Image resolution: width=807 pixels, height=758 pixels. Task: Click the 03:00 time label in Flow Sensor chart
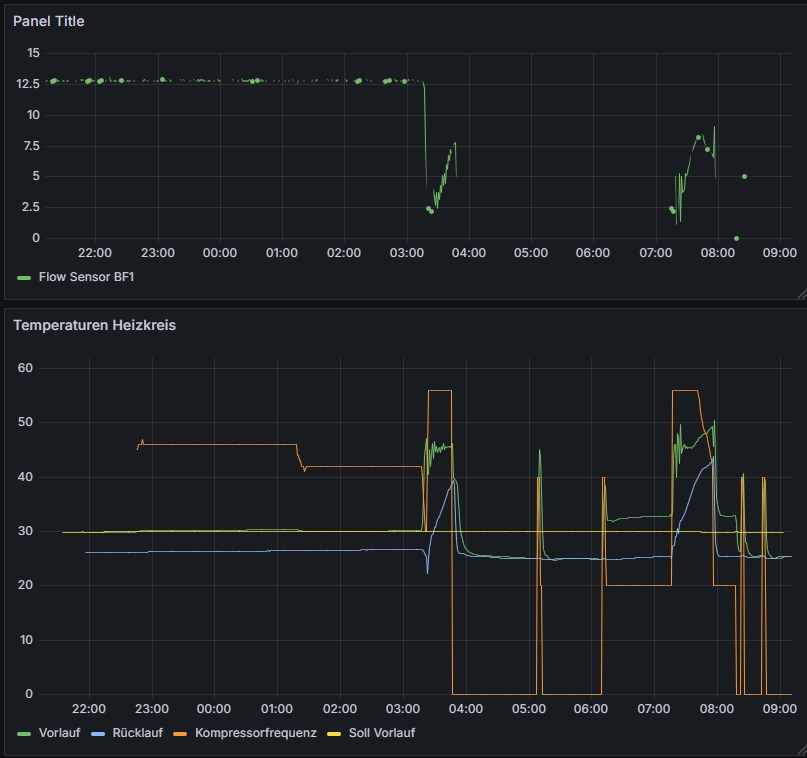point(406,253)
